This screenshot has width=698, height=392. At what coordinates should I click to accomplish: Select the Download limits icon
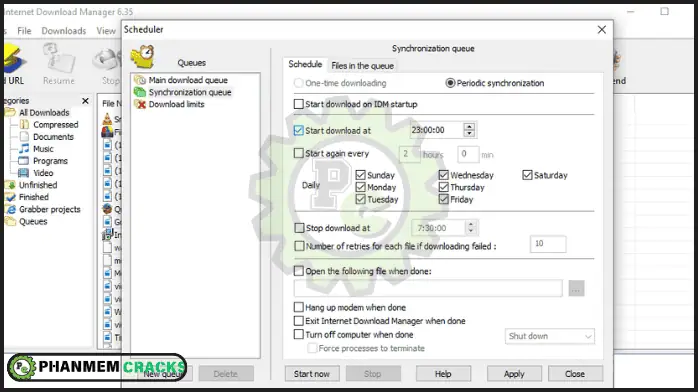click(x=140, y=104)
